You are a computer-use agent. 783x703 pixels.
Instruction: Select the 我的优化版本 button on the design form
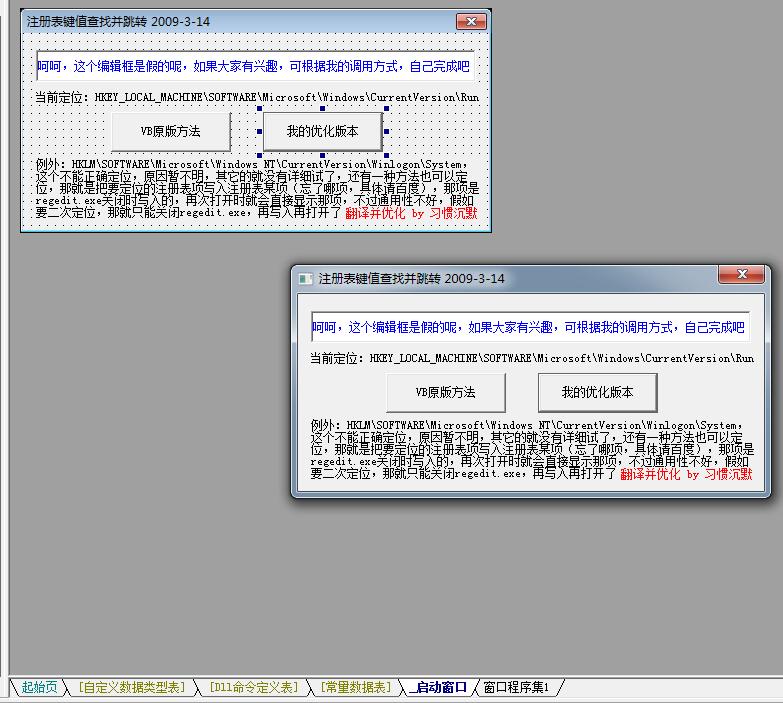coord(322,131)
